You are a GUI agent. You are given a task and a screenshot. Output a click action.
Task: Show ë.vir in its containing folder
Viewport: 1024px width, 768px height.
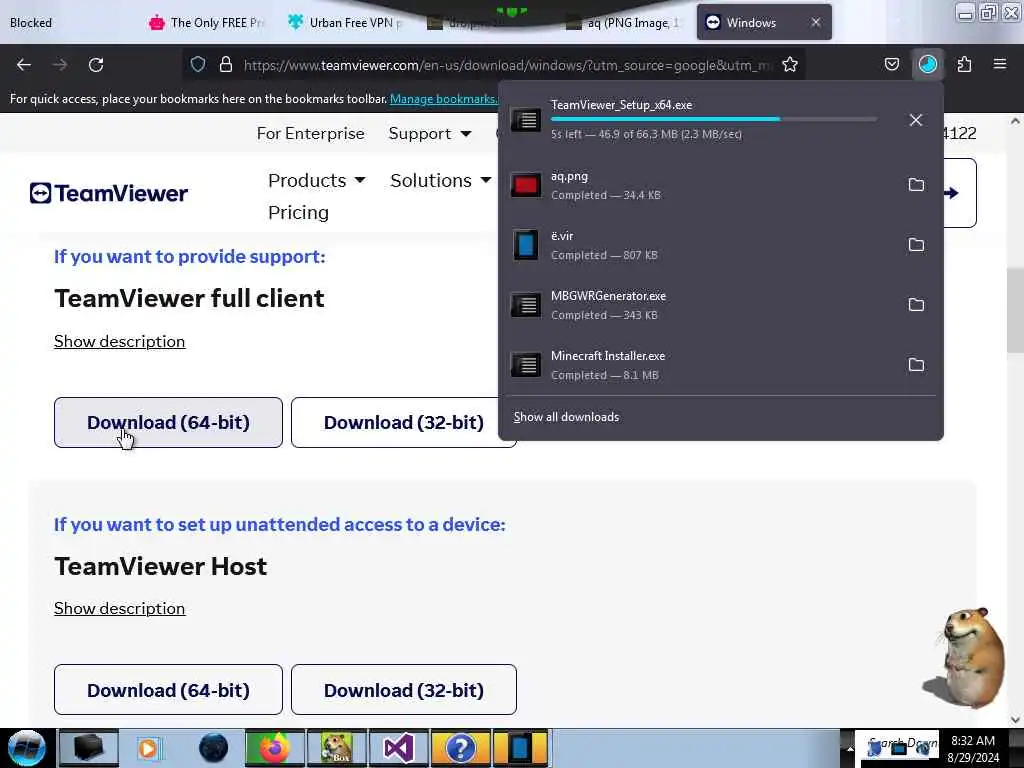coord(916,245)
